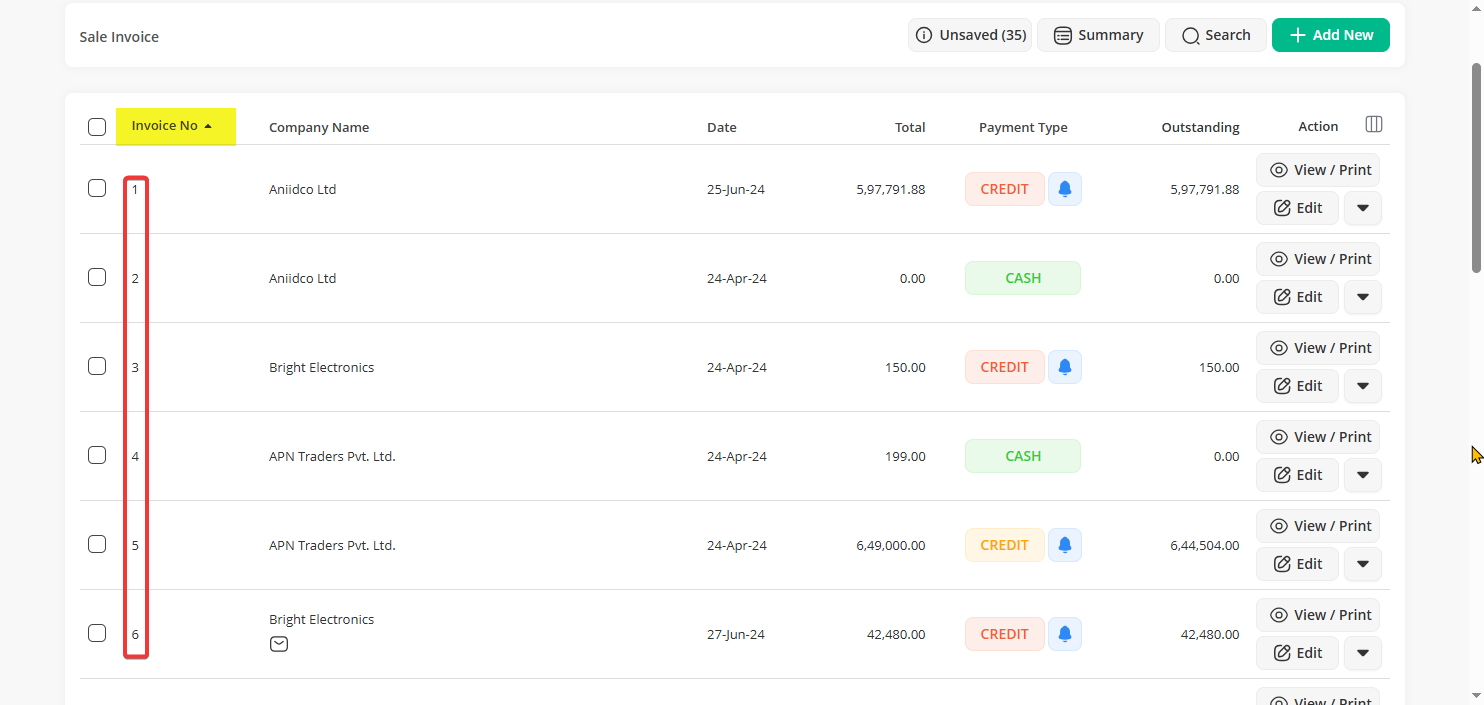Click reminder bell on Bright Electronics invoice 3
This screenshot has height=705, width=1484.
tap(1065, 367)
